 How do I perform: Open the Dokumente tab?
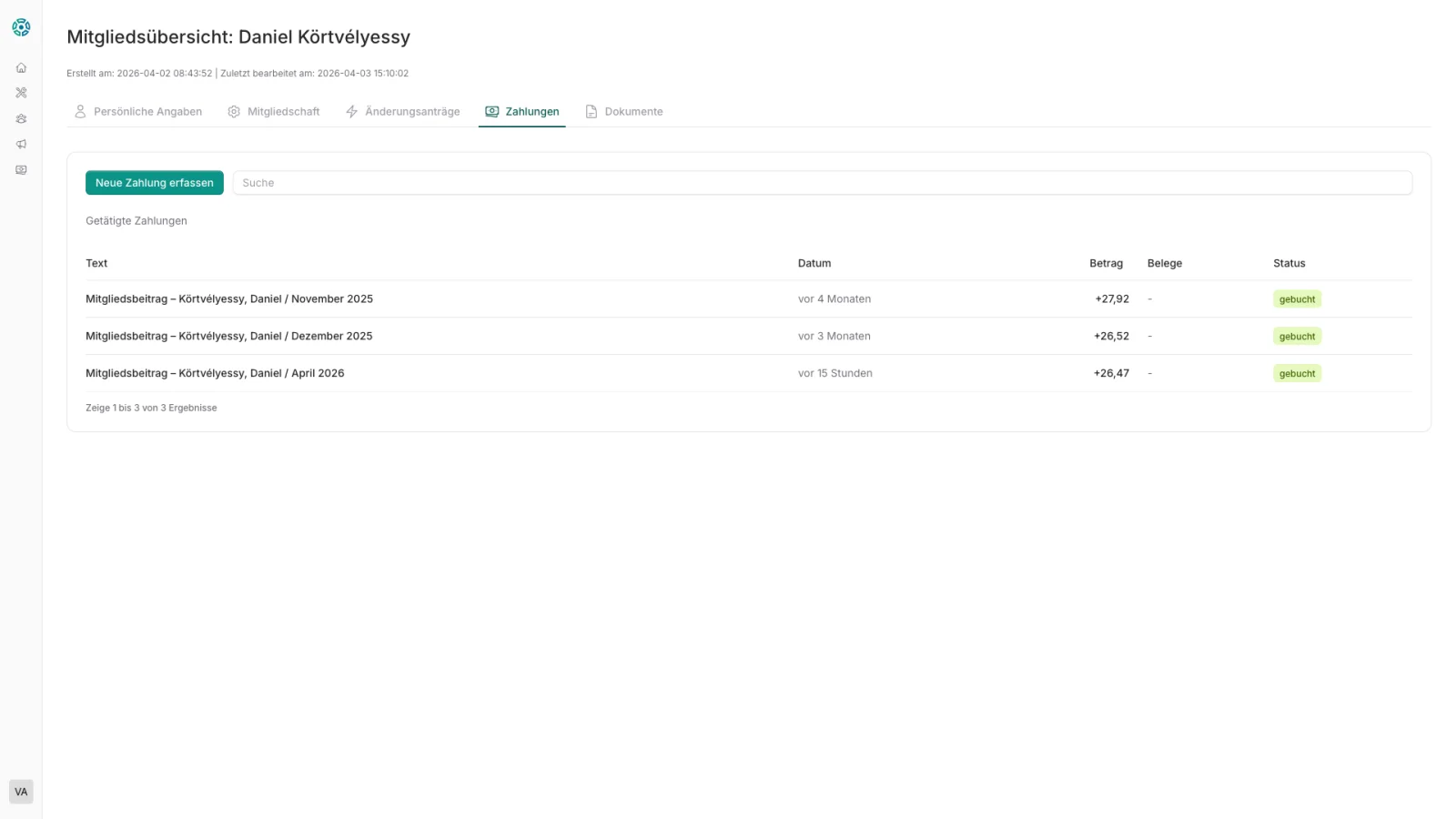(624, 112)
